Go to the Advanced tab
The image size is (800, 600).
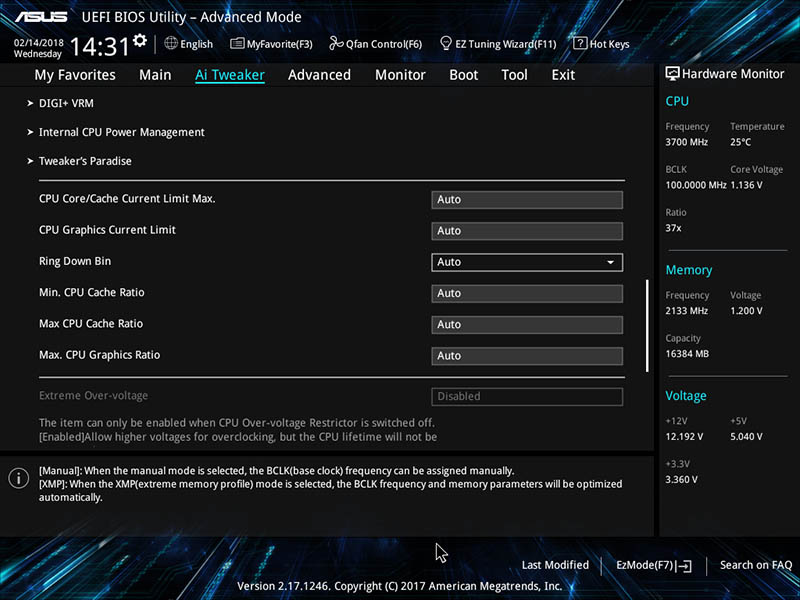click(x=319, y=75)
